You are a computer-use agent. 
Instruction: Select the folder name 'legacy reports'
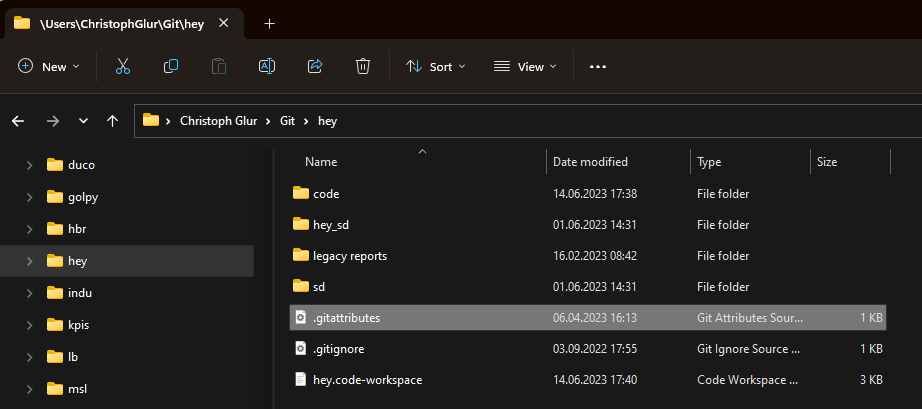pyautogui.click(x=350, y=256)
